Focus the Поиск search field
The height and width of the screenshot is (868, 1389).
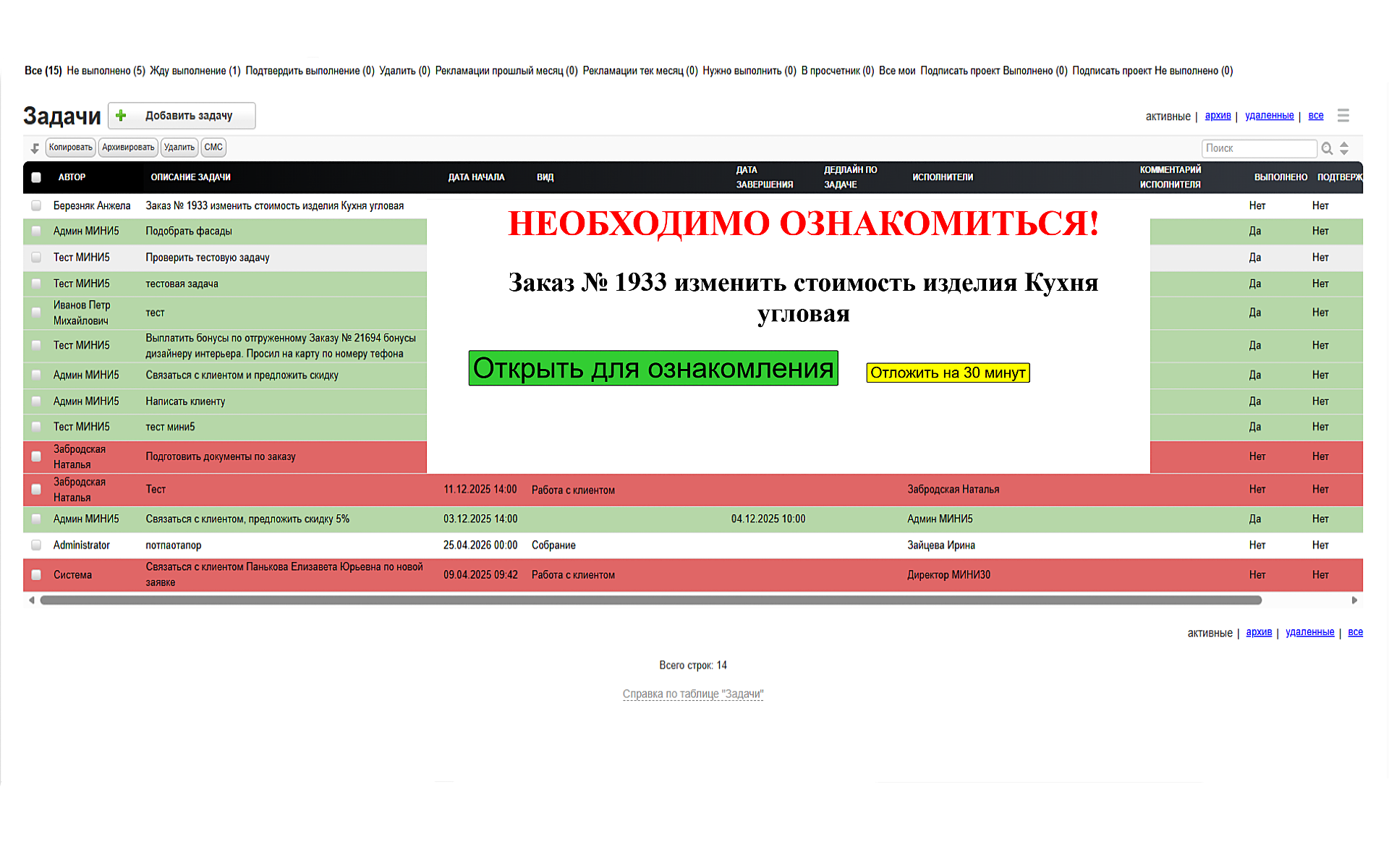(1259, 148)
